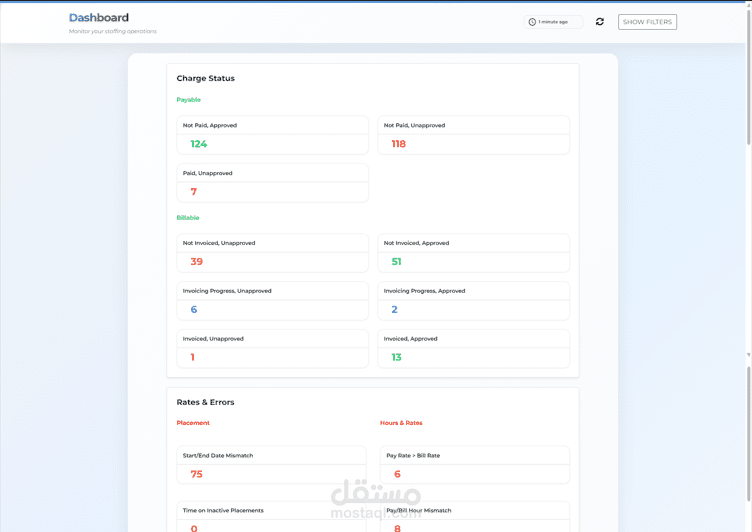Click 'Monitor your staffing operations' subtitle
Viewport: 752px width, 532px height.
(x=113, y=31)
